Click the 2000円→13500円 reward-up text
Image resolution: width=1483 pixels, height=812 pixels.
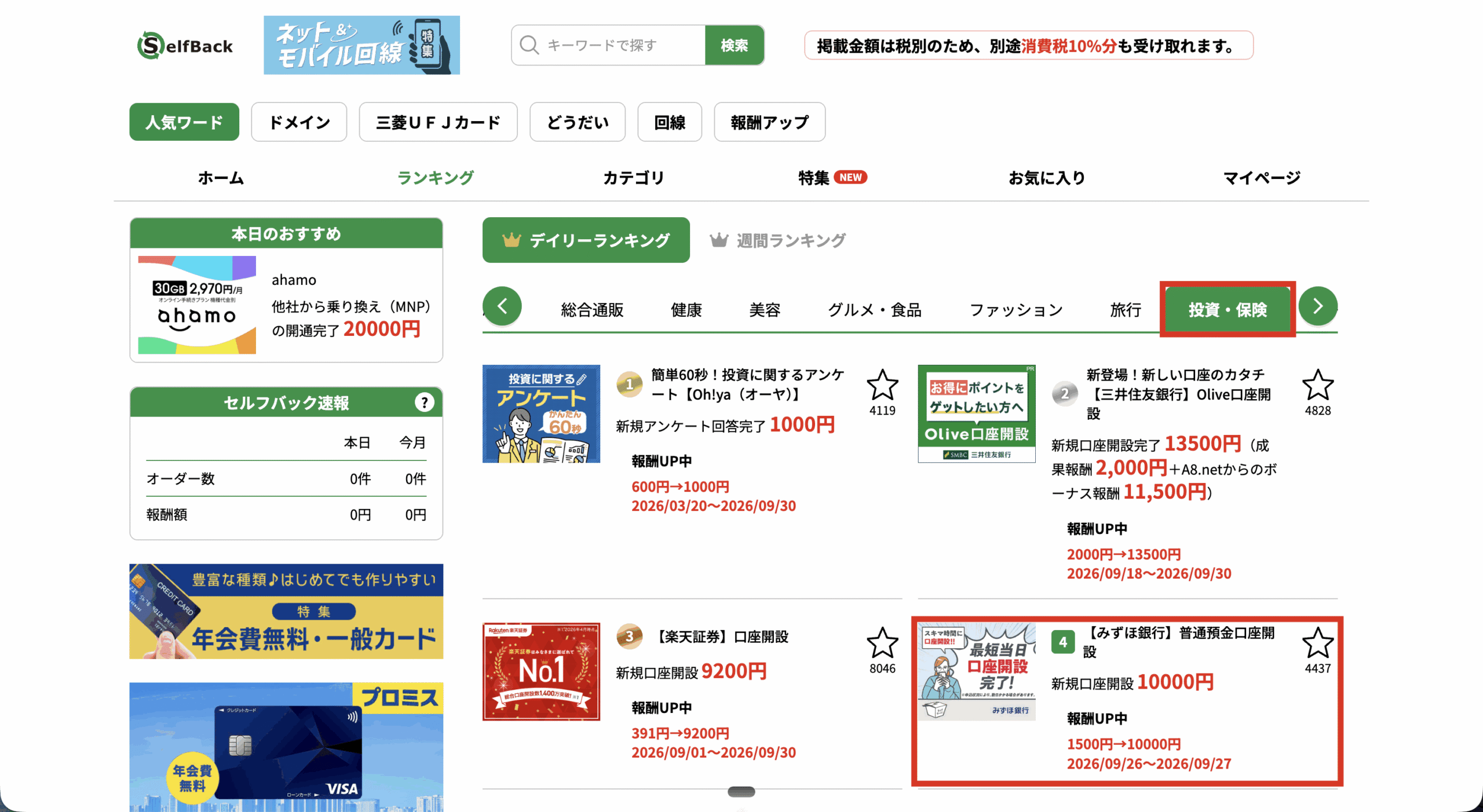pyautogui.click(x=1124, y=554)
